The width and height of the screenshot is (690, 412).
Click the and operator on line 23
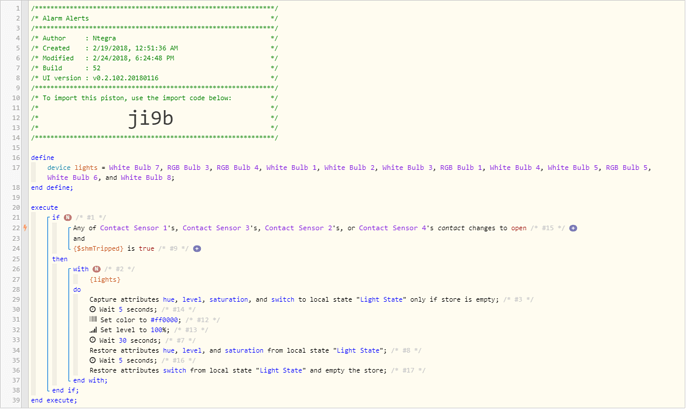pos(79,239)
